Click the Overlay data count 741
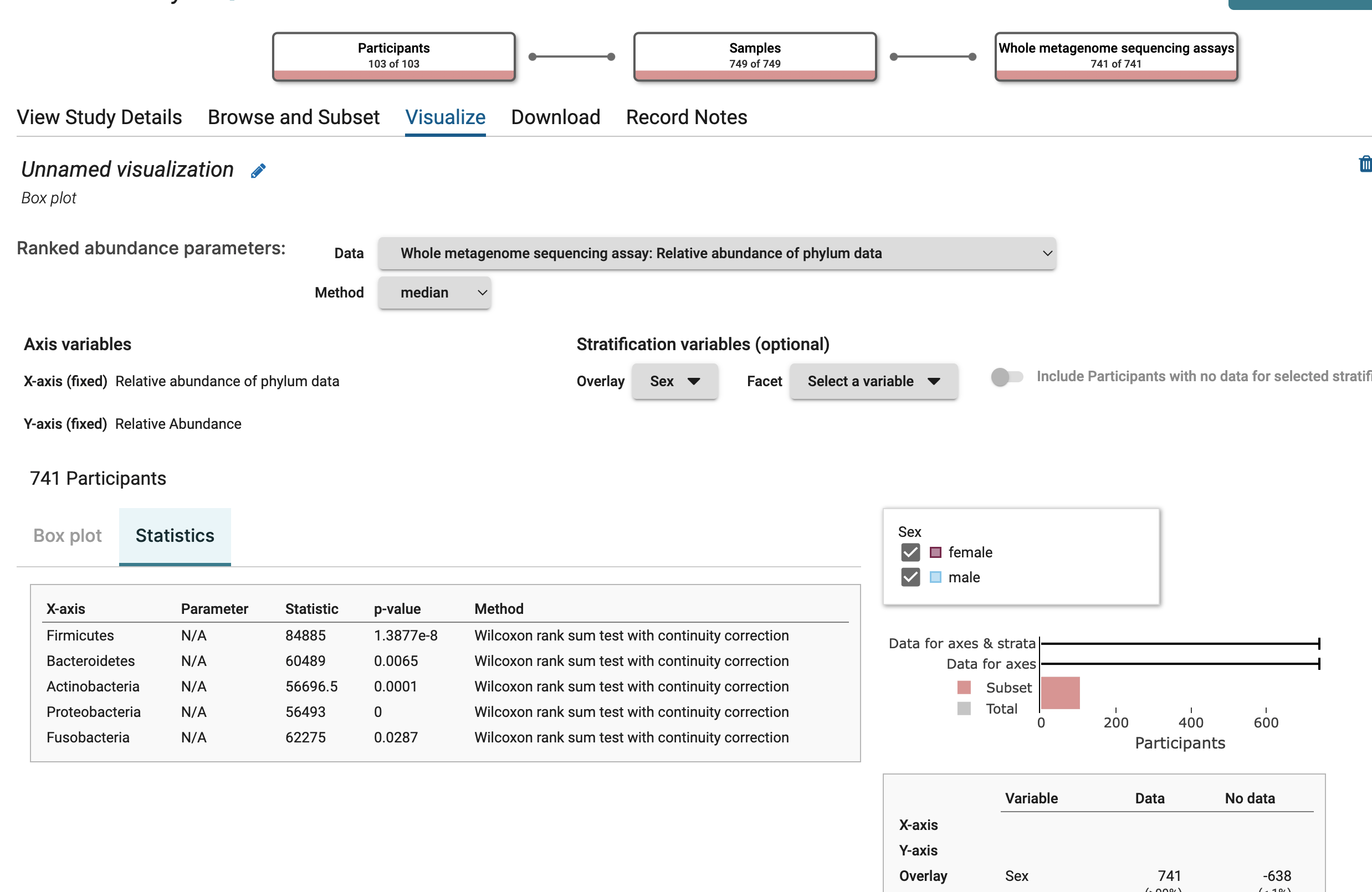The width and height of the screenshot is (1372, 892). [x=1169, y=875]
